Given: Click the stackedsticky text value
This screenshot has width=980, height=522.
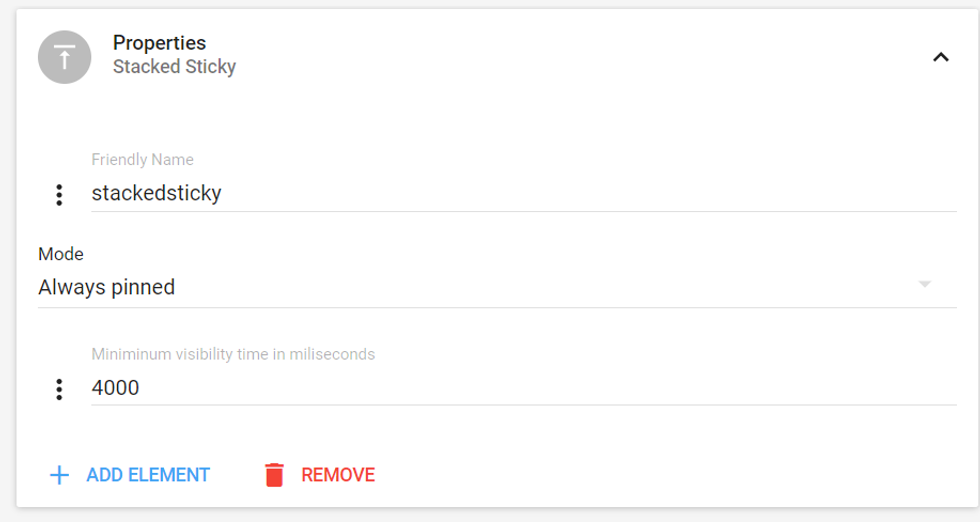Looking at the screenshot, I should pos(156,193).
